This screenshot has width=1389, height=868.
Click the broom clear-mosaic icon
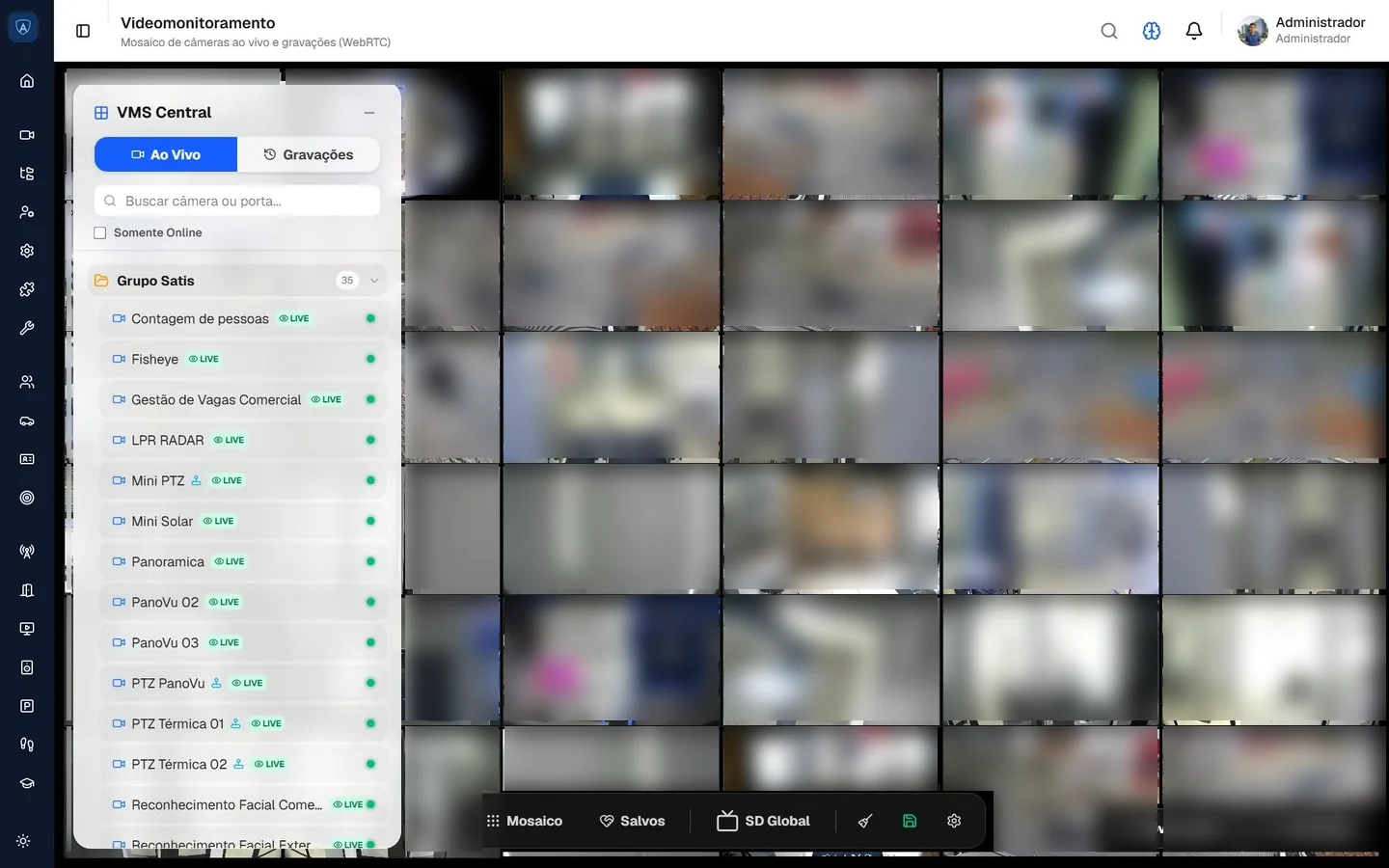tap(865, 821)
